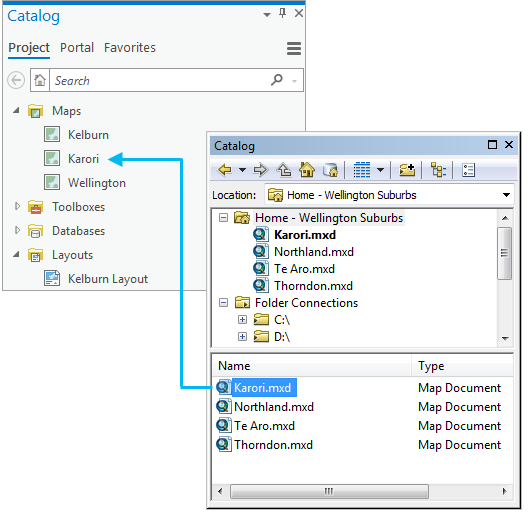Click the Kelburn Layout icon
528x517 pixels.
coord(52,278)
